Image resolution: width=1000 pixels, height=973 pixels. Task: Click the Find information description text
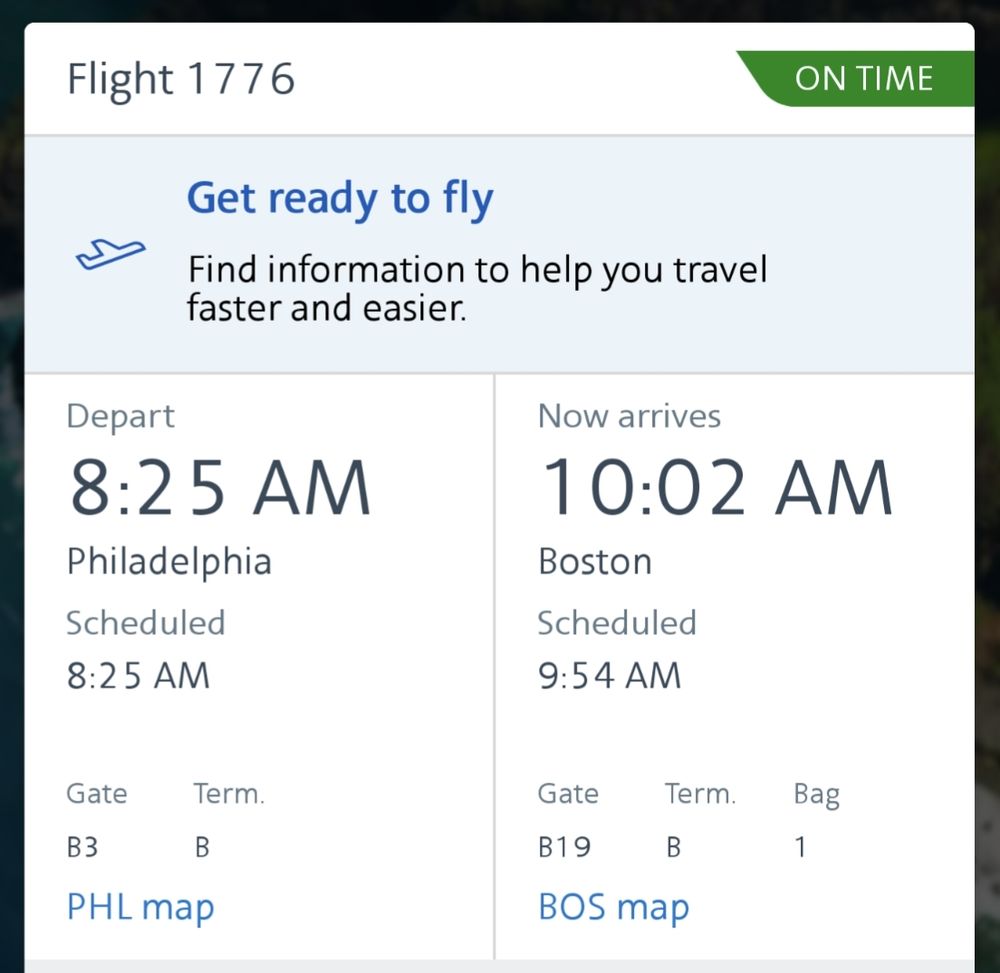477,288
